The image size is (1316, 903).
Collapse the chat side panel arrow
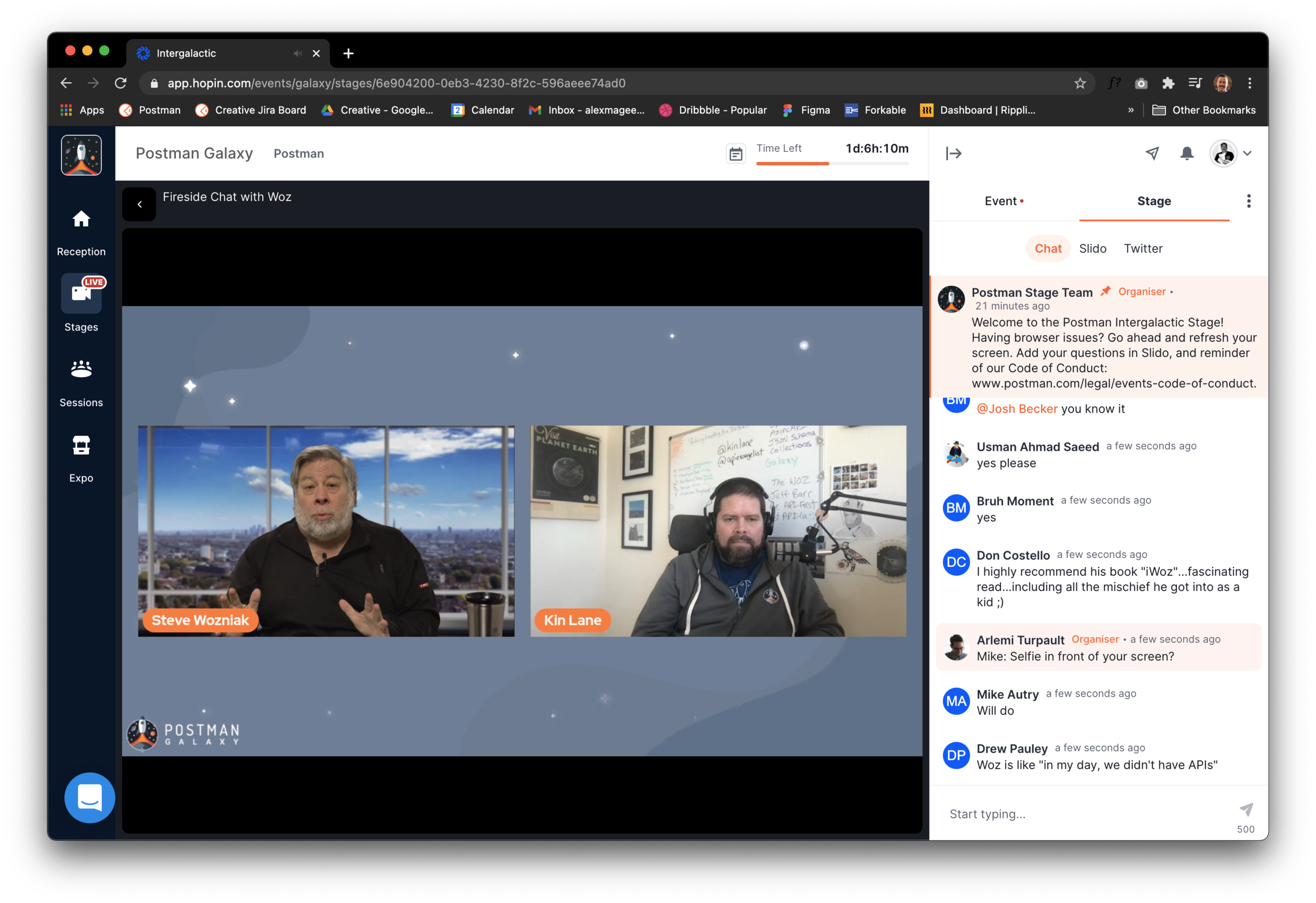pyautogui.click(x=954, y=154)
